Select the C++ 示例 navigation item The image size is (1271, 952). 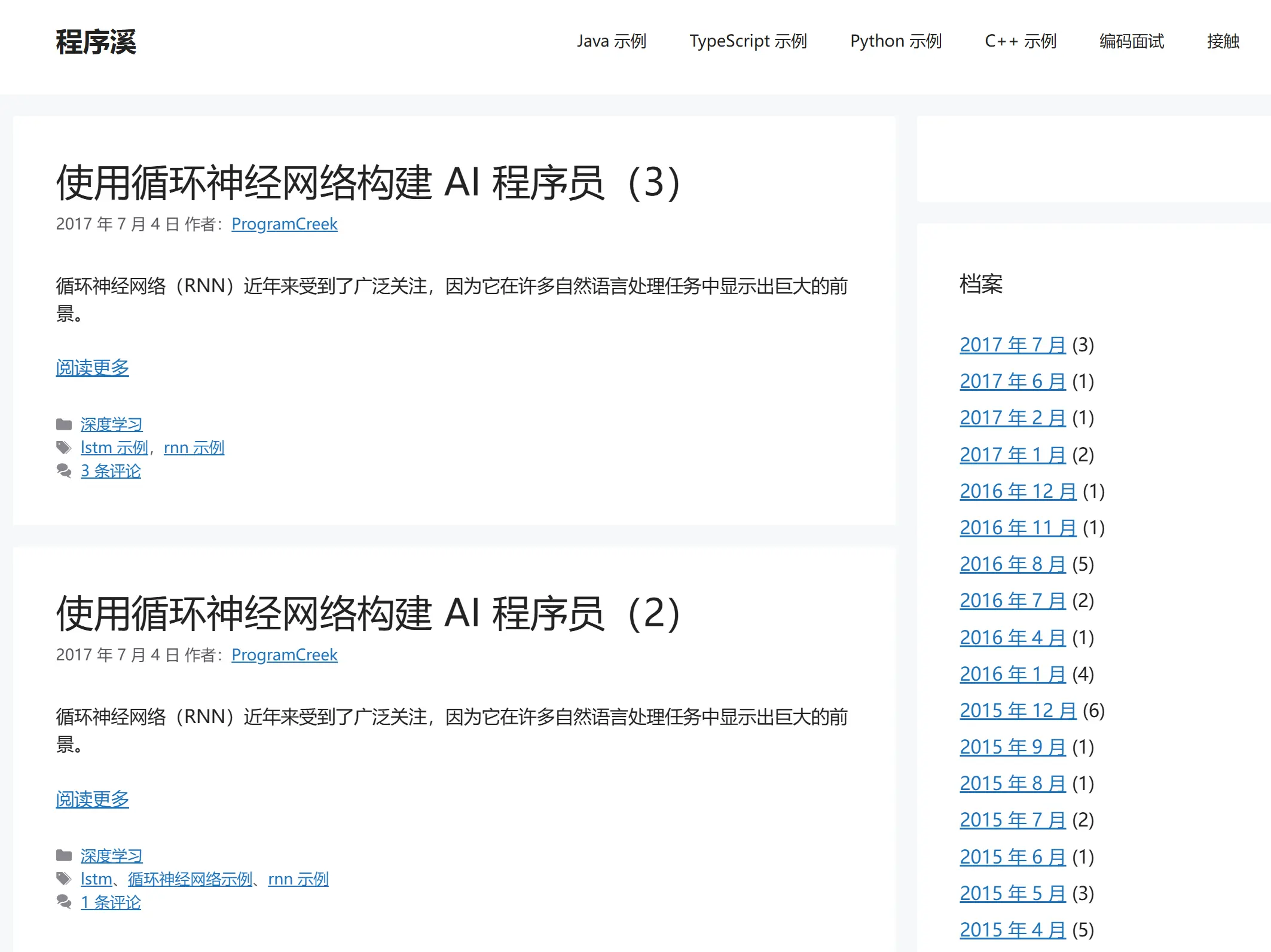1020,41
